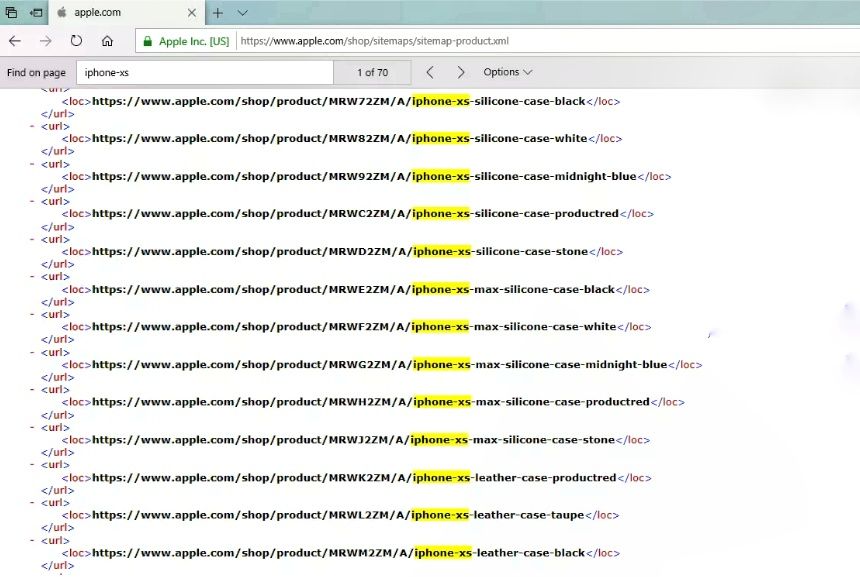Click the MRWG2ZM max-silicone-case-midnight-blue URL text
Viewport: 860px width, 577px height.
click(x=380, y=365)
